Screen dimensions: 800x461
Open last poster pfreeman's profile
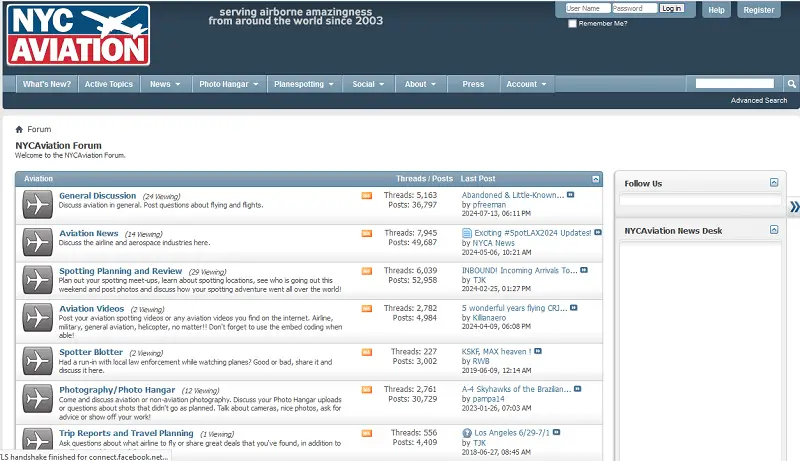(x=489, y=205)
